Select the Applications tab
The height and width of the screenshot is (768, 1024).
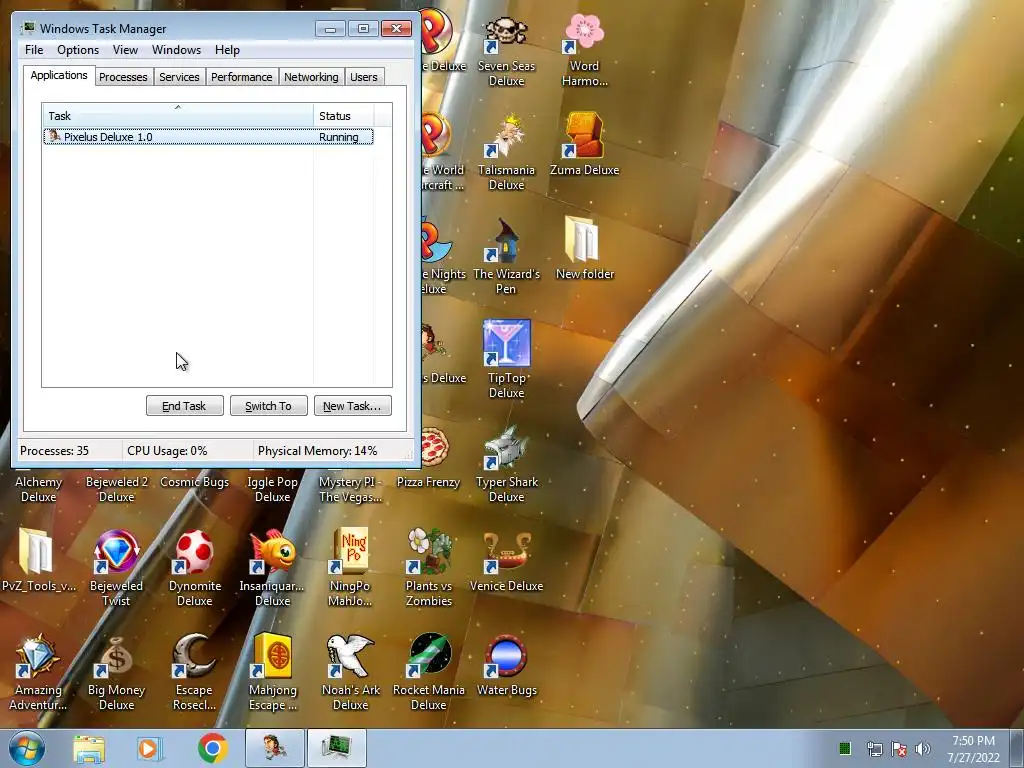(x=59, y=75)
